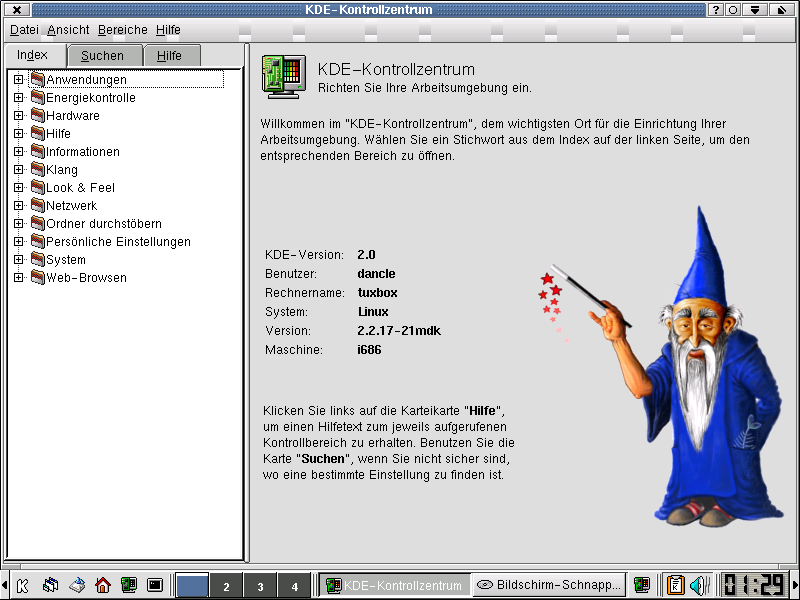Expand the Klang tree node
Image resolution: width=800 pixels, height=600 pixels.
coord(18,169)
